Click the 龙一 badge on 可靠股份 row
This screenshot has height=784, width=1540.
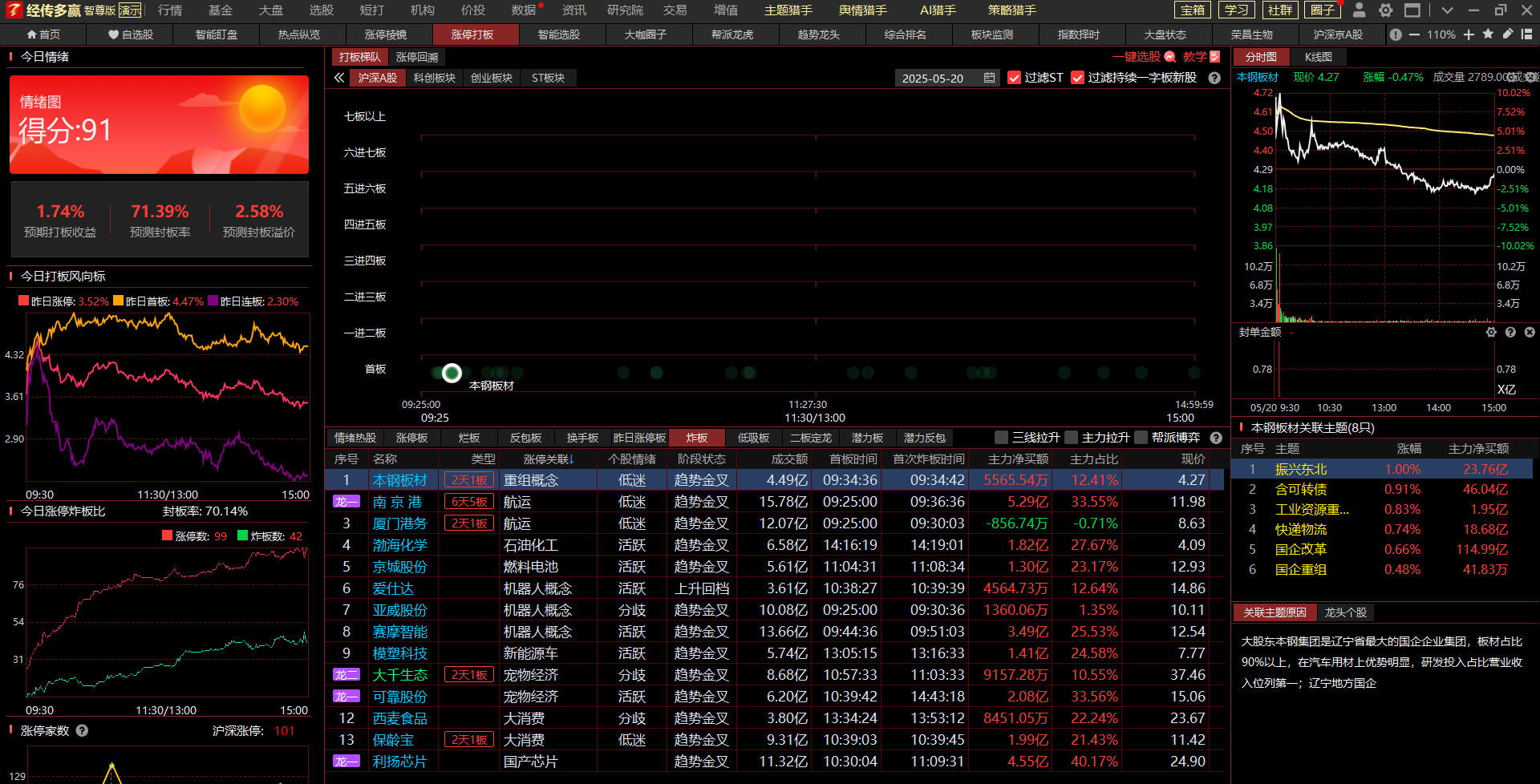(x=346, y=697)
